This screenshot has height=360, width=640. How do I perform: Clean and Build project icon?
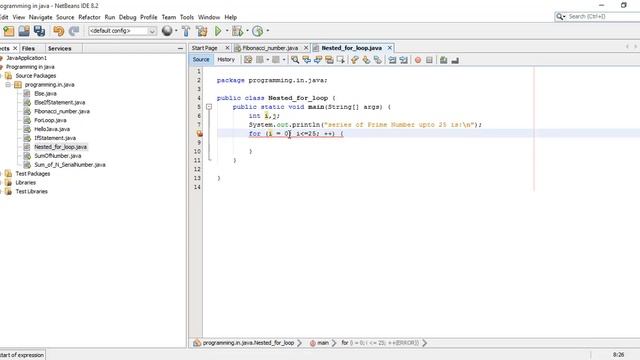point(202,31)
